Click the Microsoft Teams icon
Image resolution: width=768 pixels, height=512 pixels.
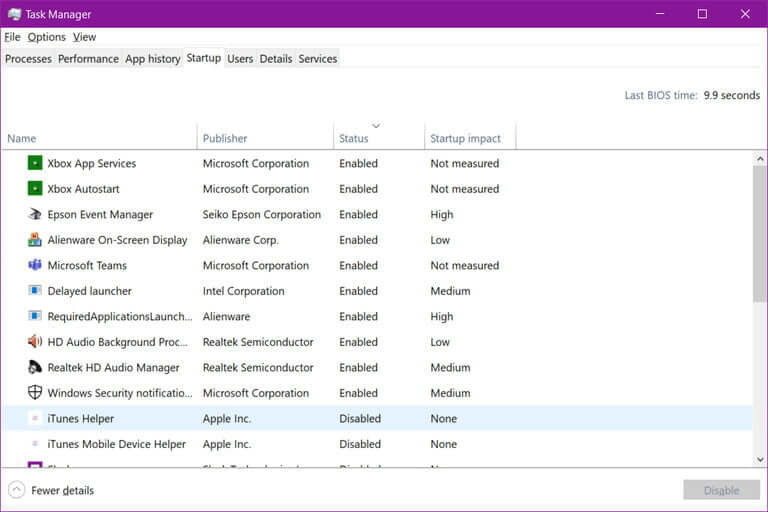[35, 265]
